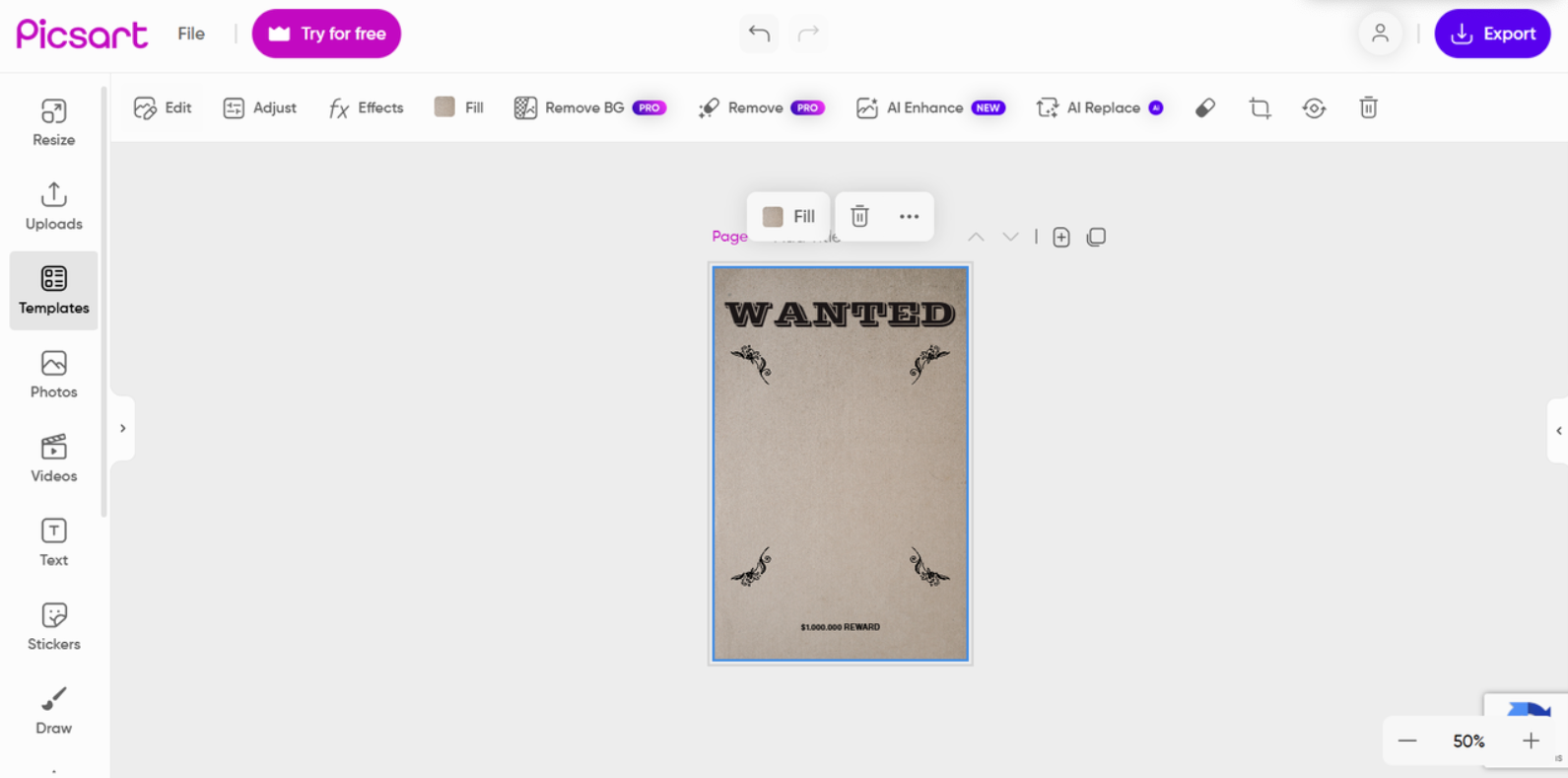Click the 50% zoom level value
The image size is (1568, 778).
pos(1468,741)
